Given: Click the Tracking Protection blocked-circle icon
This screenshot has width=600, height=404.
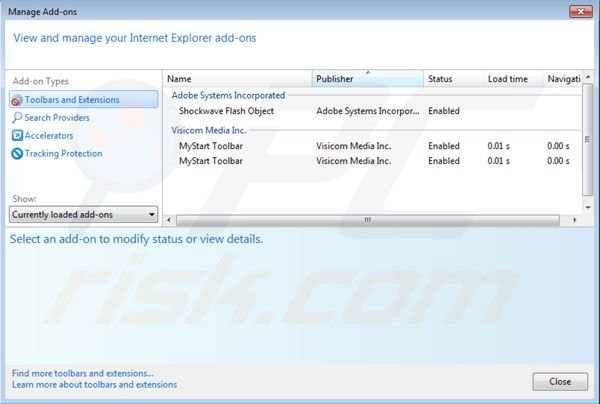Looking at the screenshot, I should coord(17,153).
